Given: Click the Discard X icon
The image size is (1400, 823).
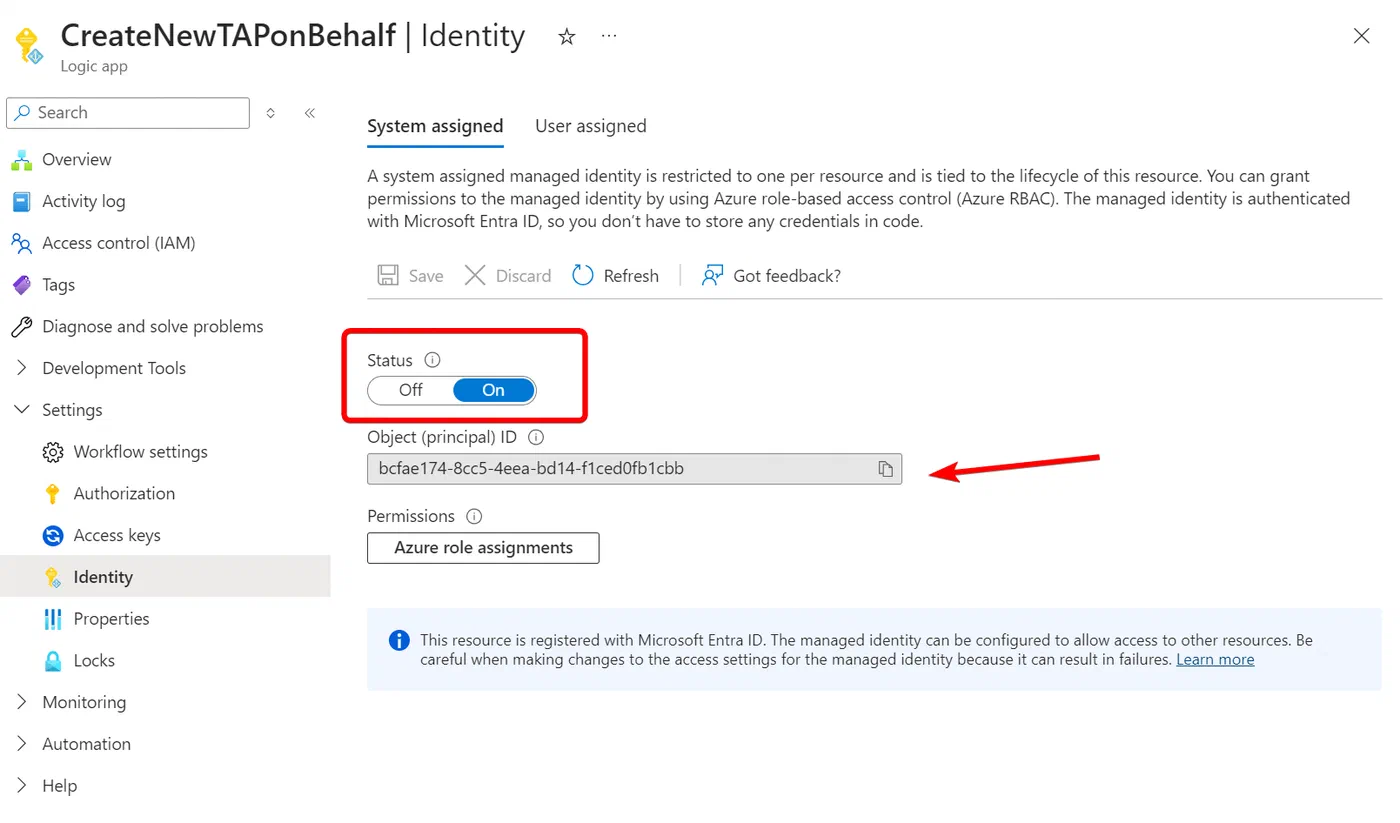Looking at the screenshot, I should [x=475, y=275].
